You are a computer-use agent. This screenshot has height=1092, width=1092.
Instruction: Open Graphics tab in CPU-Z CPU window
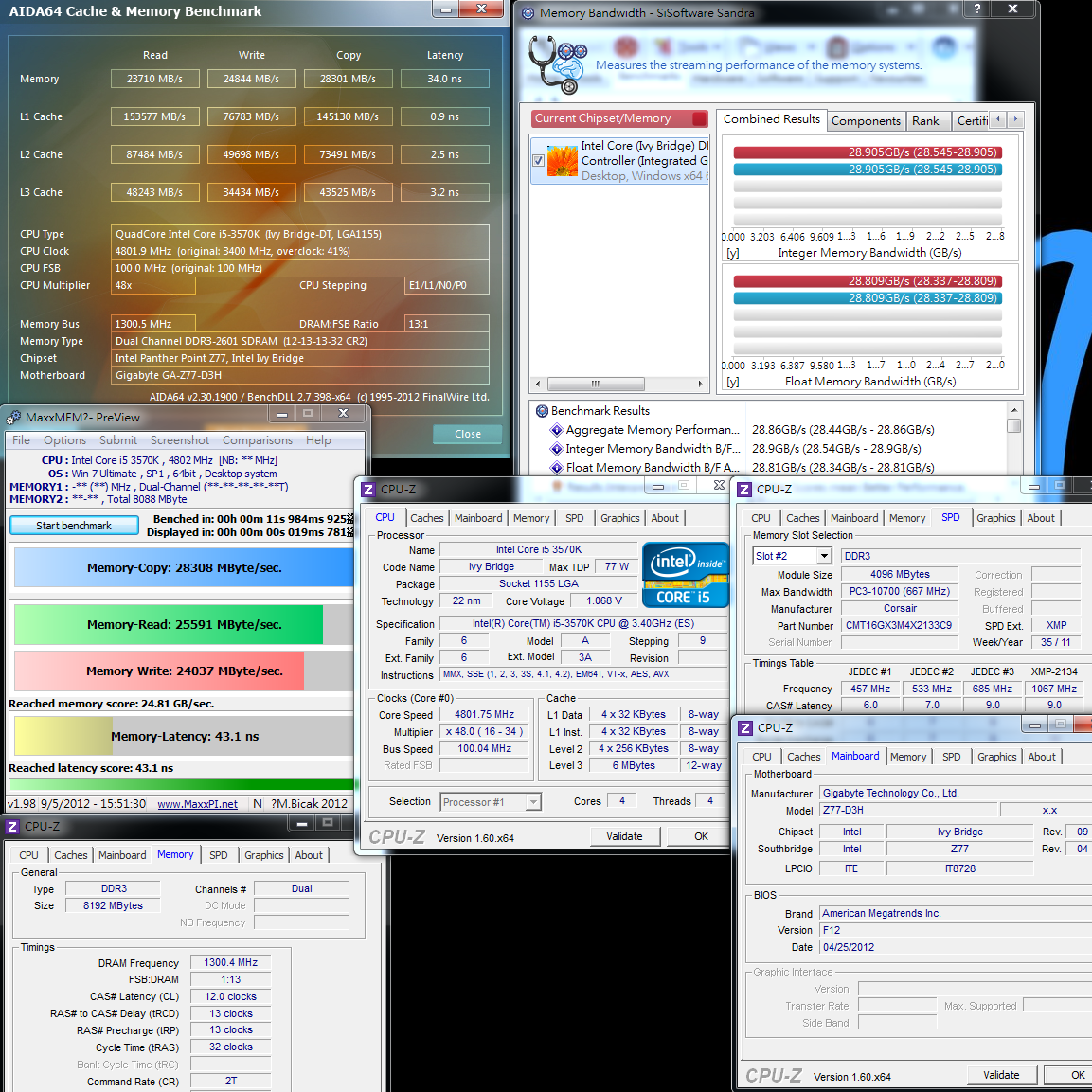[619, 518]
